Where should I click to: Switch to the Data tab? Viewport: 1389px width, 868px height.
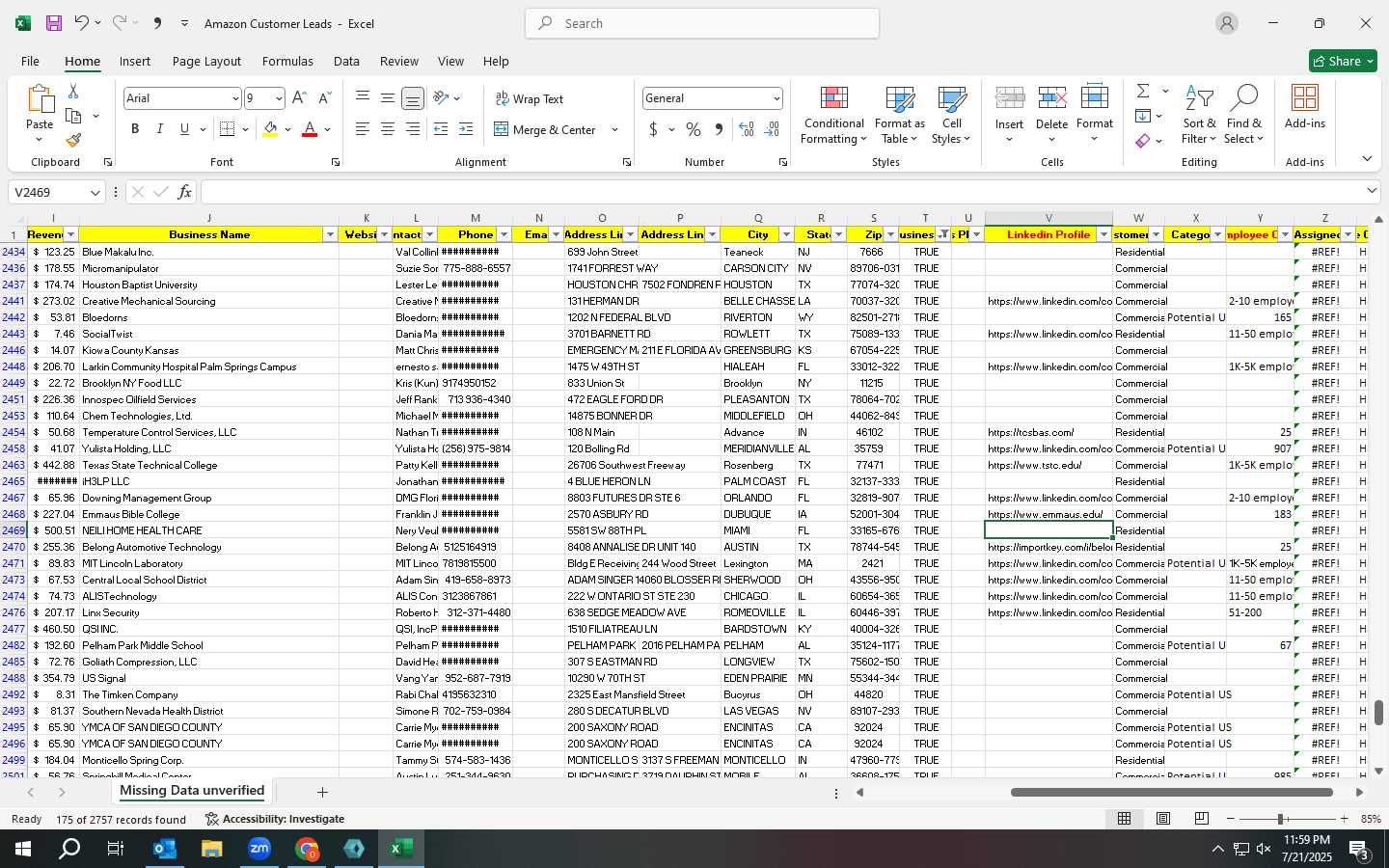pyautogui.click(x=346, y=61)
